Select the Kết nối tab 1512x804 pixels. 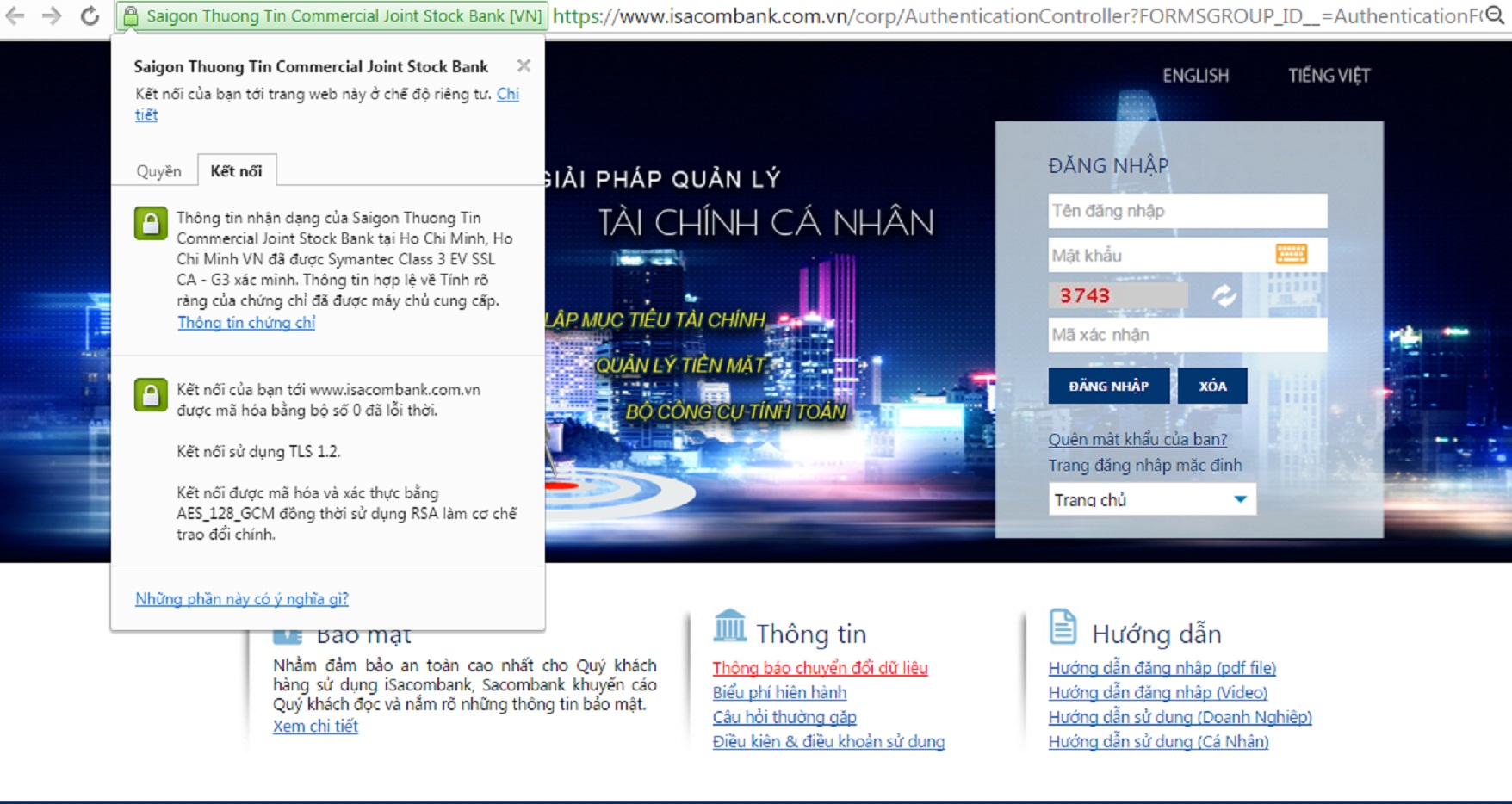click(237, 170)
